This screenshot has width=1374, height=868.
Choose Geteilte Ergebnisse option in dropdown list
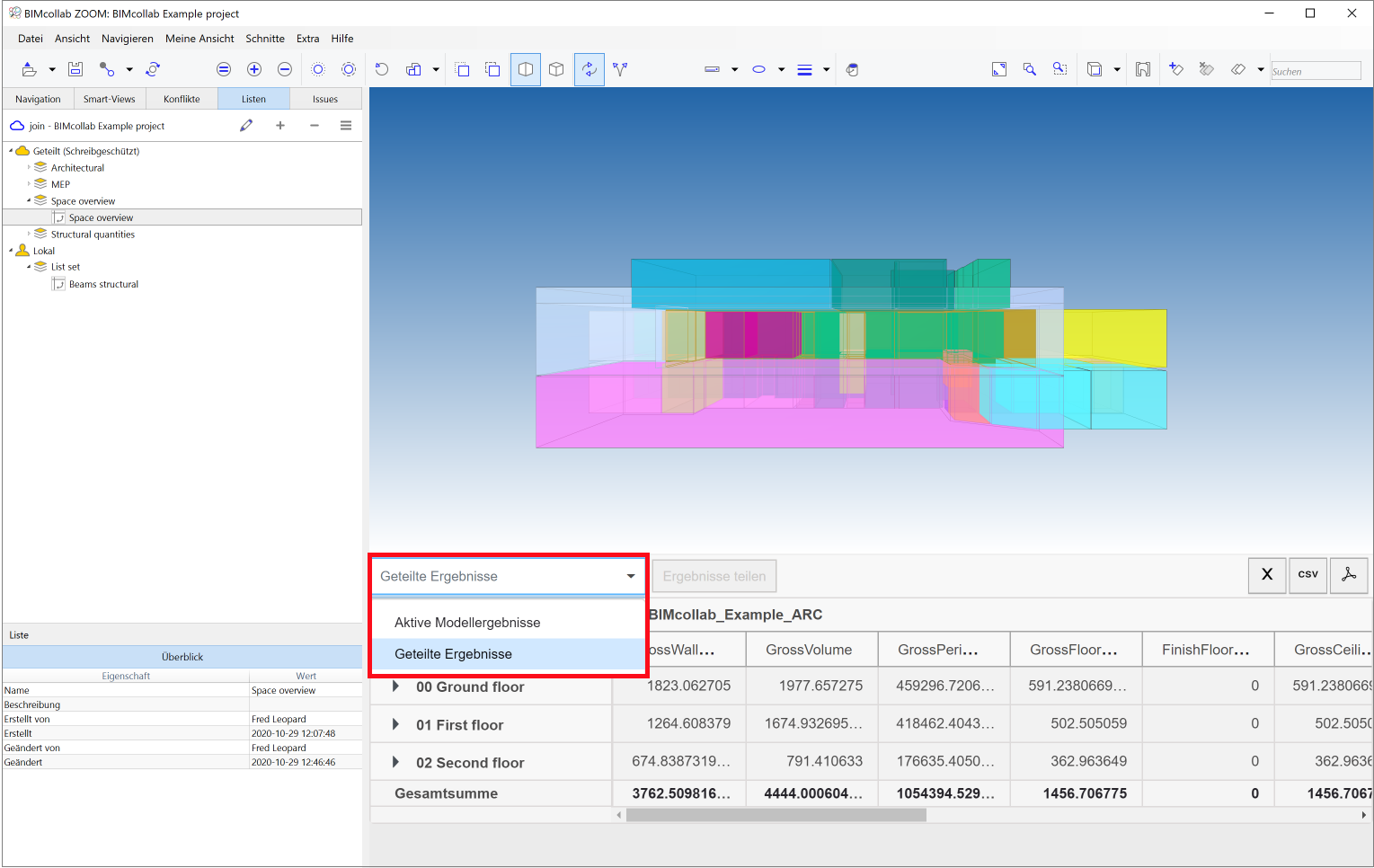[508, 654]
